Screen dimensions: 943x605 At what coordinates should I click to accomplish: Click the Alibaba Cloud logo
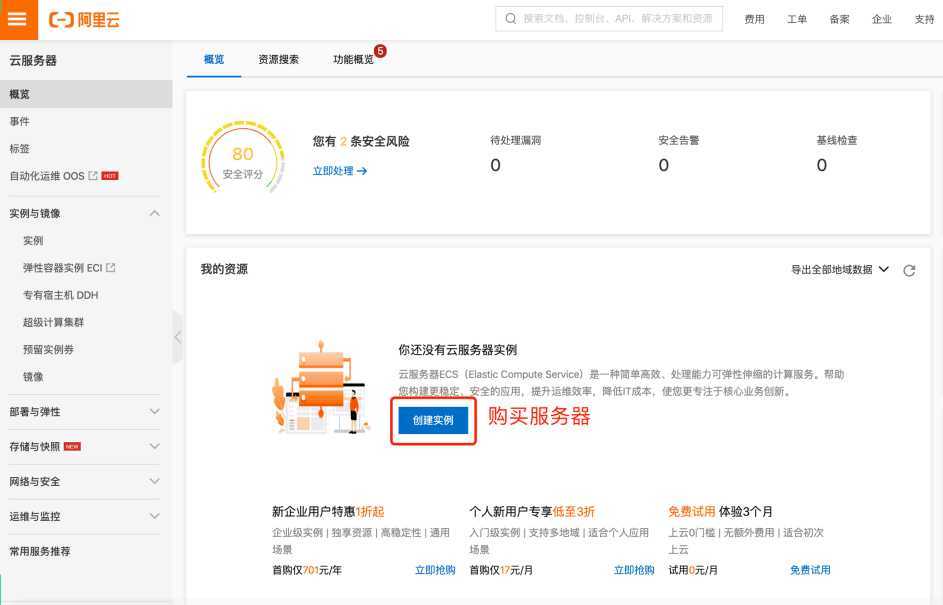(x=84, y=20)
